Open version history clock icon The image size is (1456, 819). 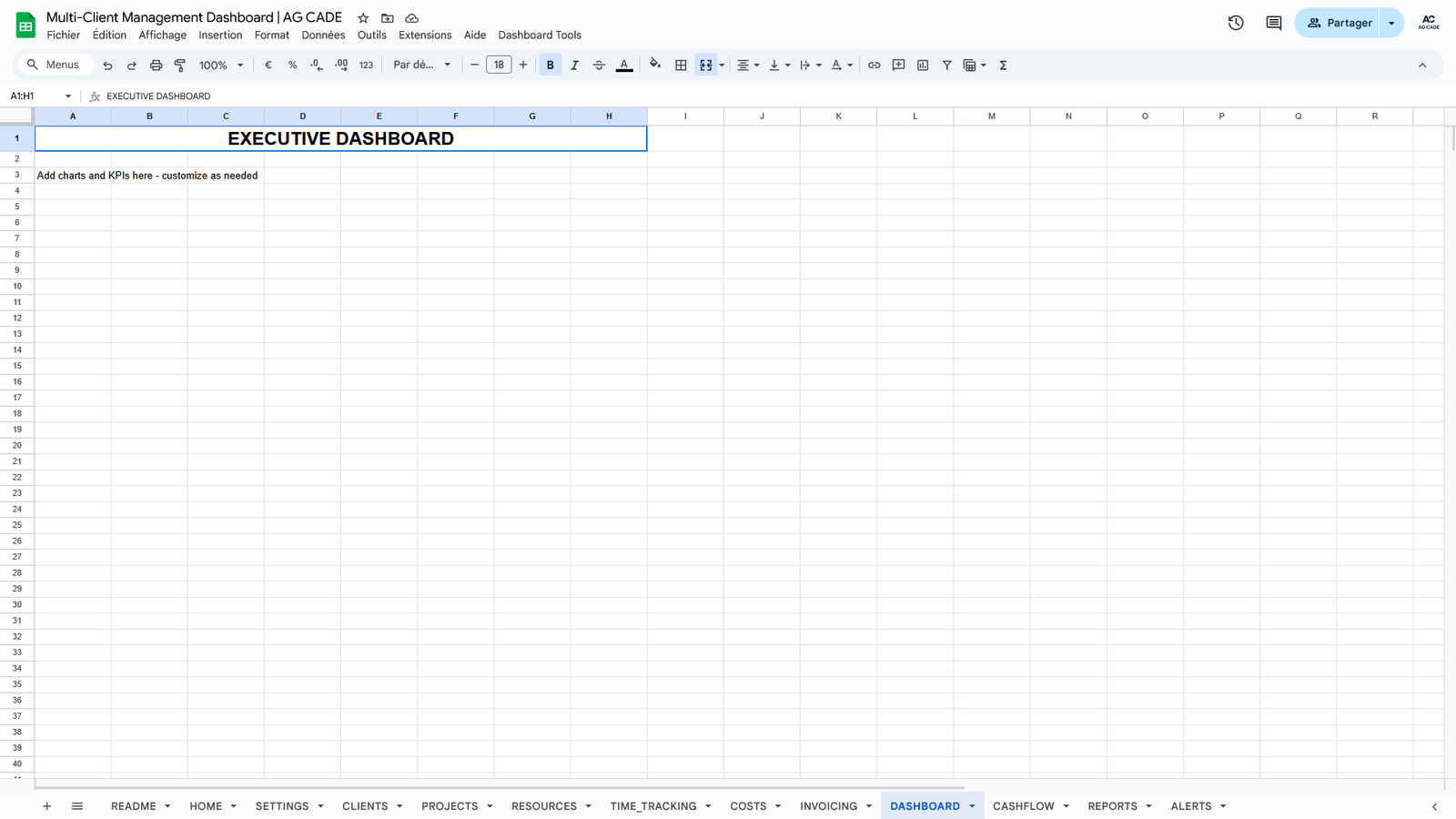[x=1235, y=23]
